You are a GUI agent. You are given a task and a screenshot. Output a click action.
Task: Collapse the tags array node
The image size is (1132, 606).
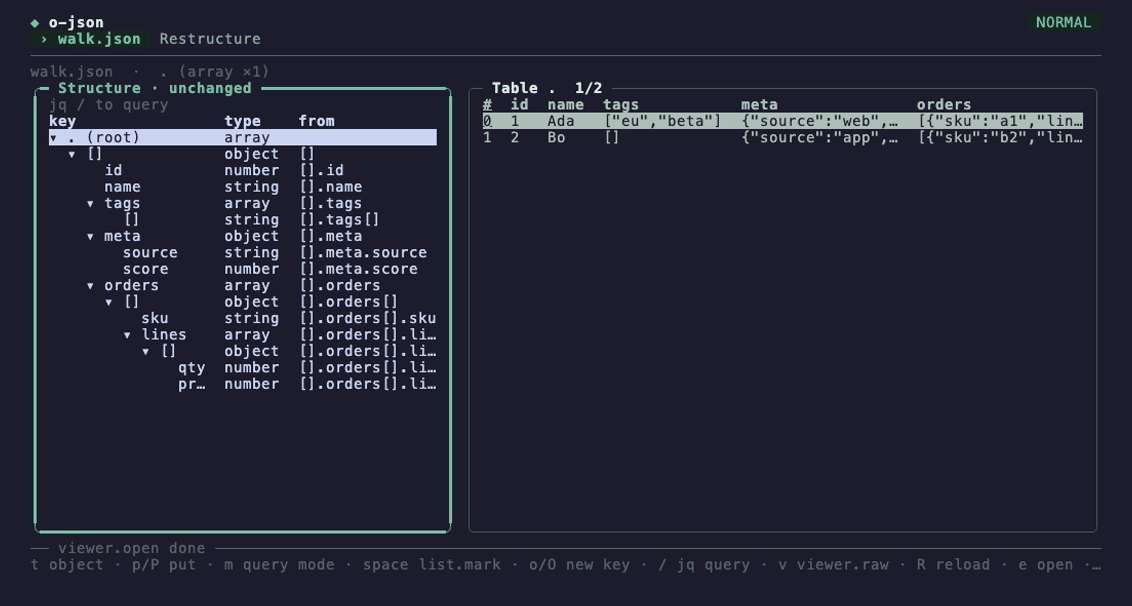(90, 203)
